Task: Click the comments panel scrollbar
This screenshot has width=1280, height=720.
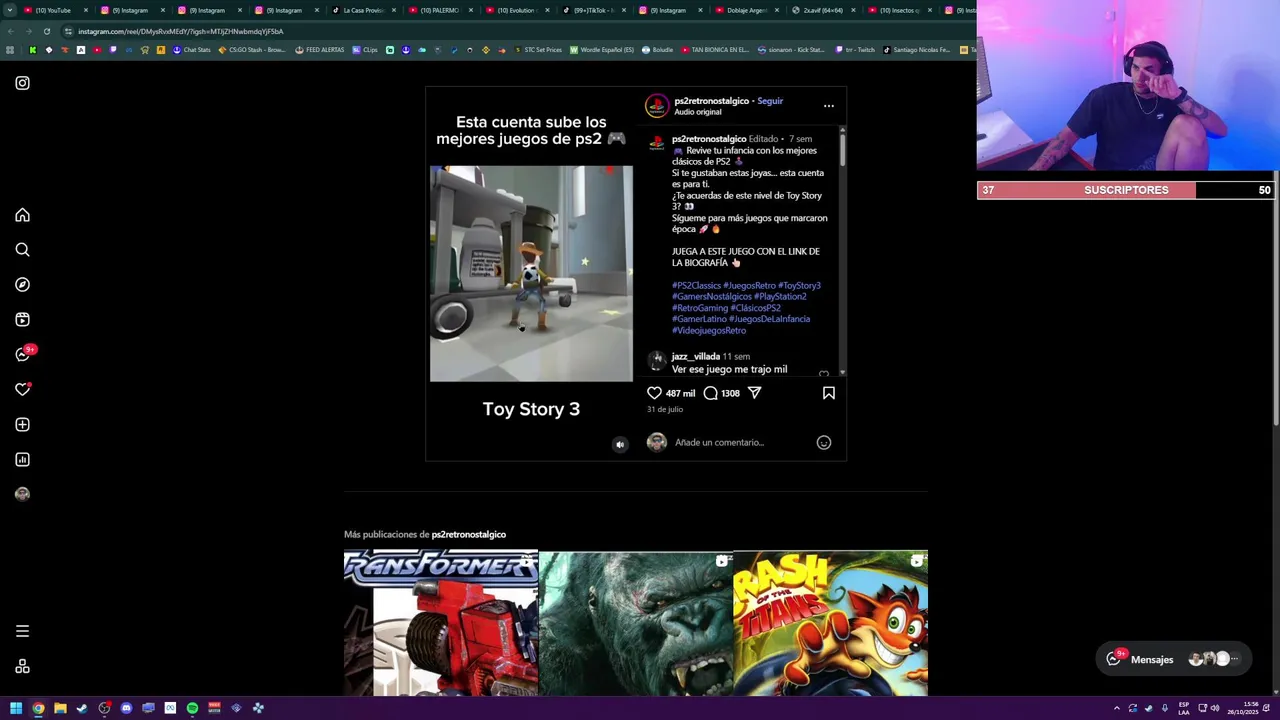Action: coord(842,150)
